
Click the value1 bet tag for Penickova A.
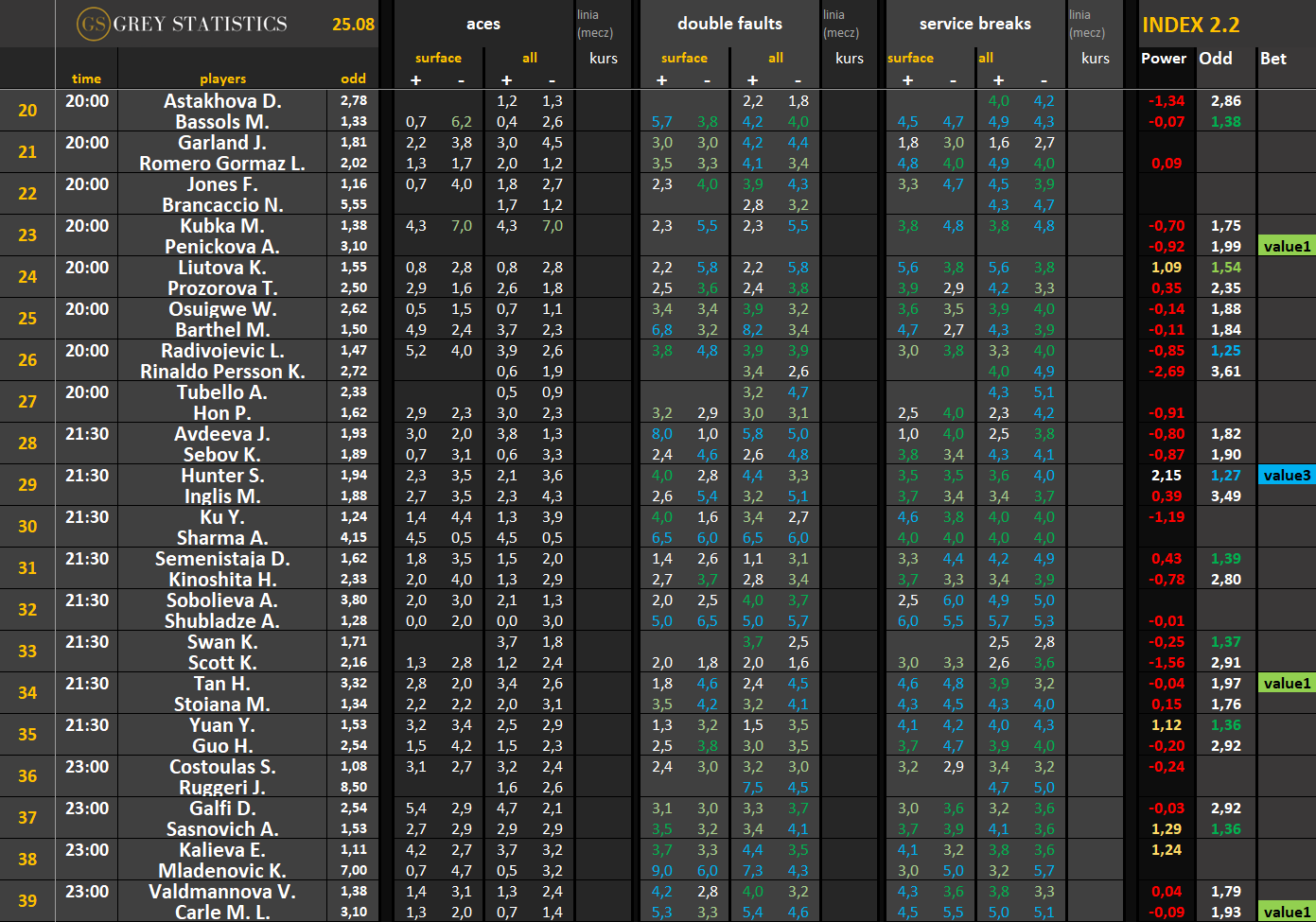point(1287,247)
